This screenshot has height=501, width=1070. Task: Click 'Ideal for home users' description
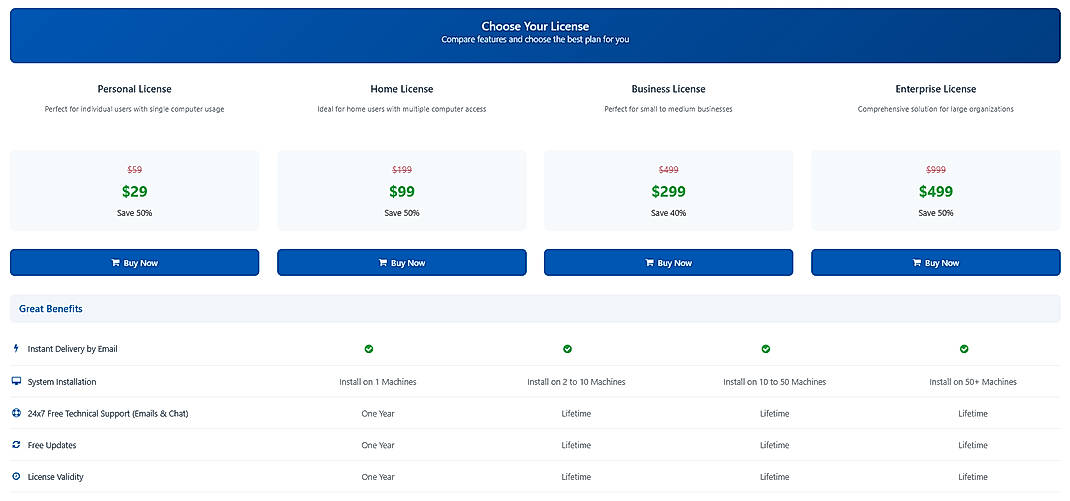tap(402, 109)
